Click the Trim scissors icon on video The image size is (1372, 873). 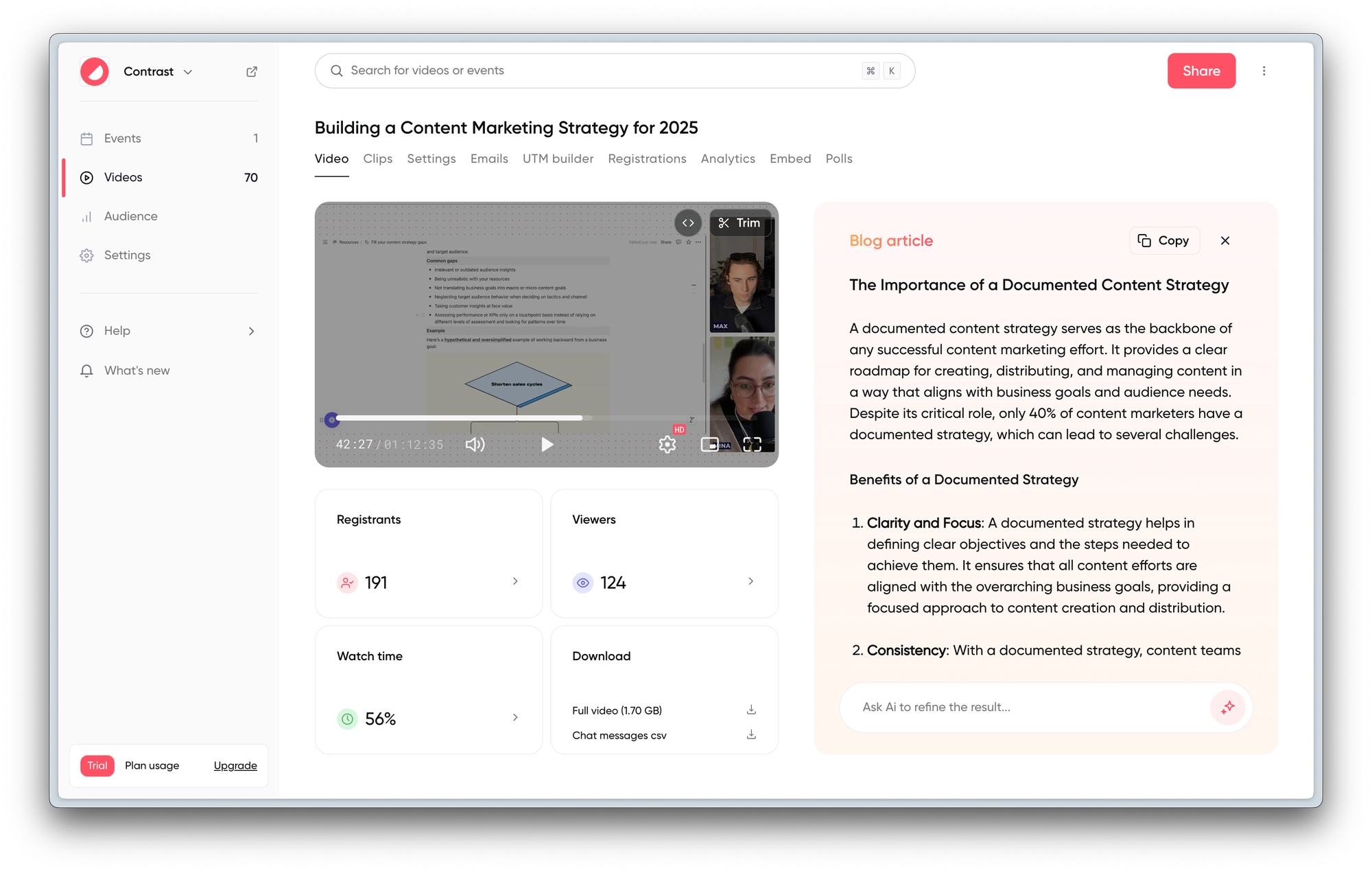pos(724,222)
